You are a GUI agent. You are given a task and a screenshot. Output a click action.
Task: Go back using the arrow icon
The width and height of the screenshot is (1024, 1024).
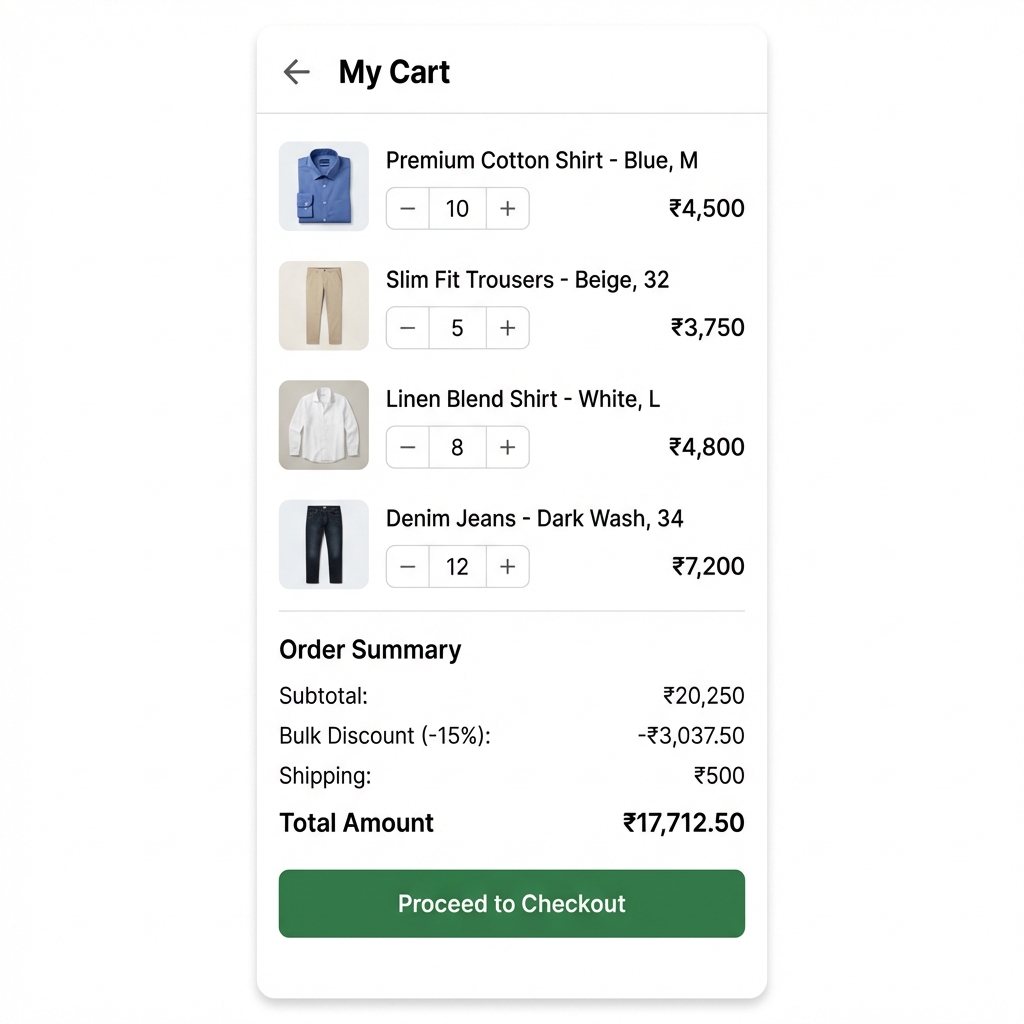(x=296, y=72)
